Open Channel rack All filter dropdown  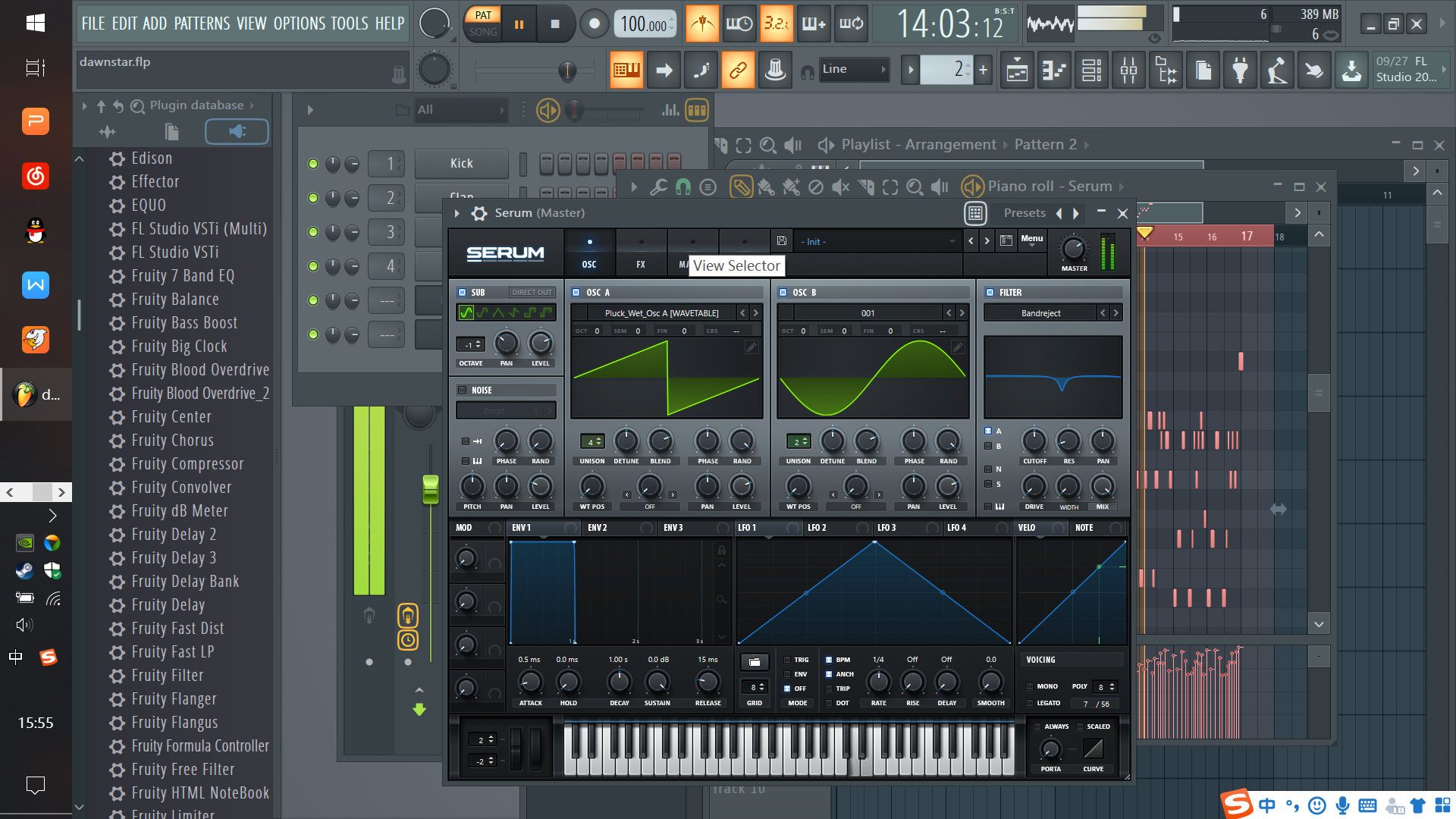point(460,110)
